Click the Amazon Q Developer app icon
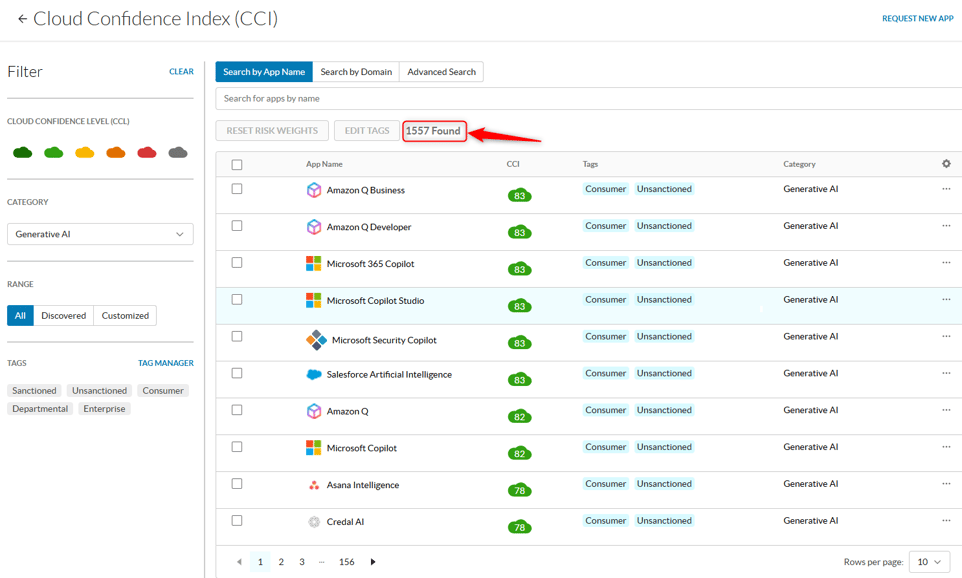Viewport: 962px width, 578px height. click(314, 227)
